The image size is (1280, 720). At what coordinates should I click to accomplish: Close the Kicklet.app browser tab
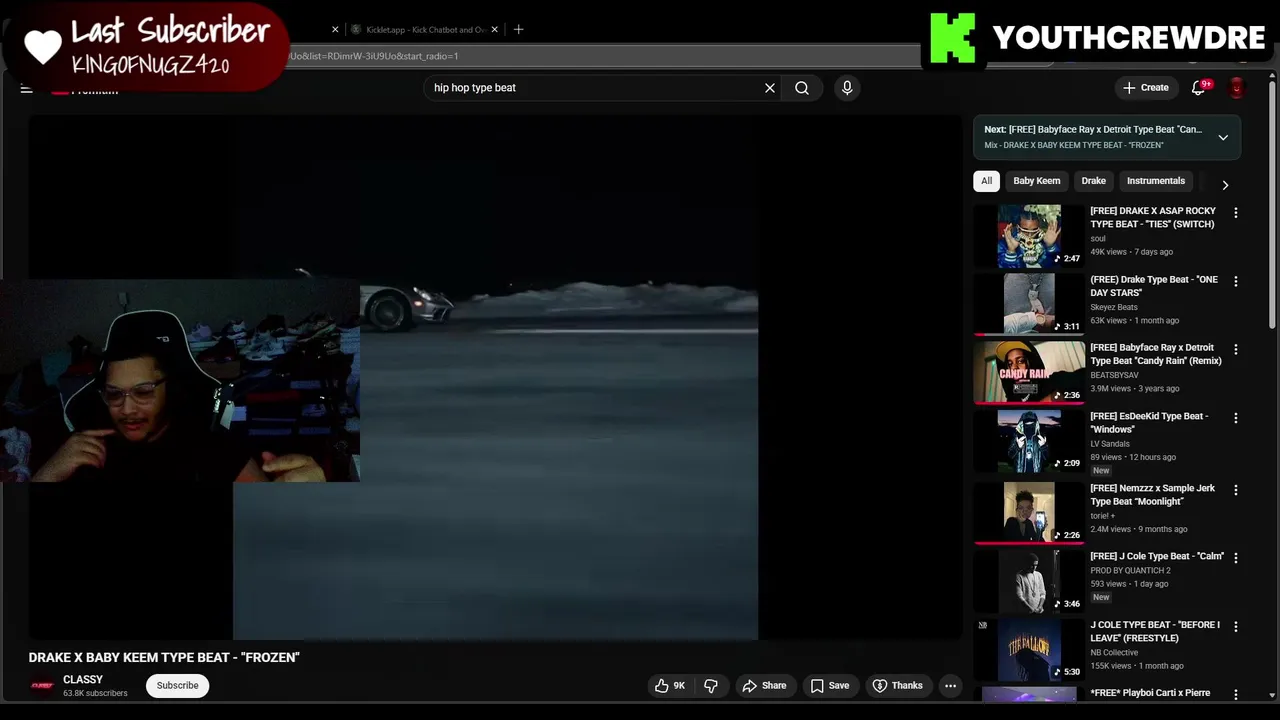click(494, 29)
